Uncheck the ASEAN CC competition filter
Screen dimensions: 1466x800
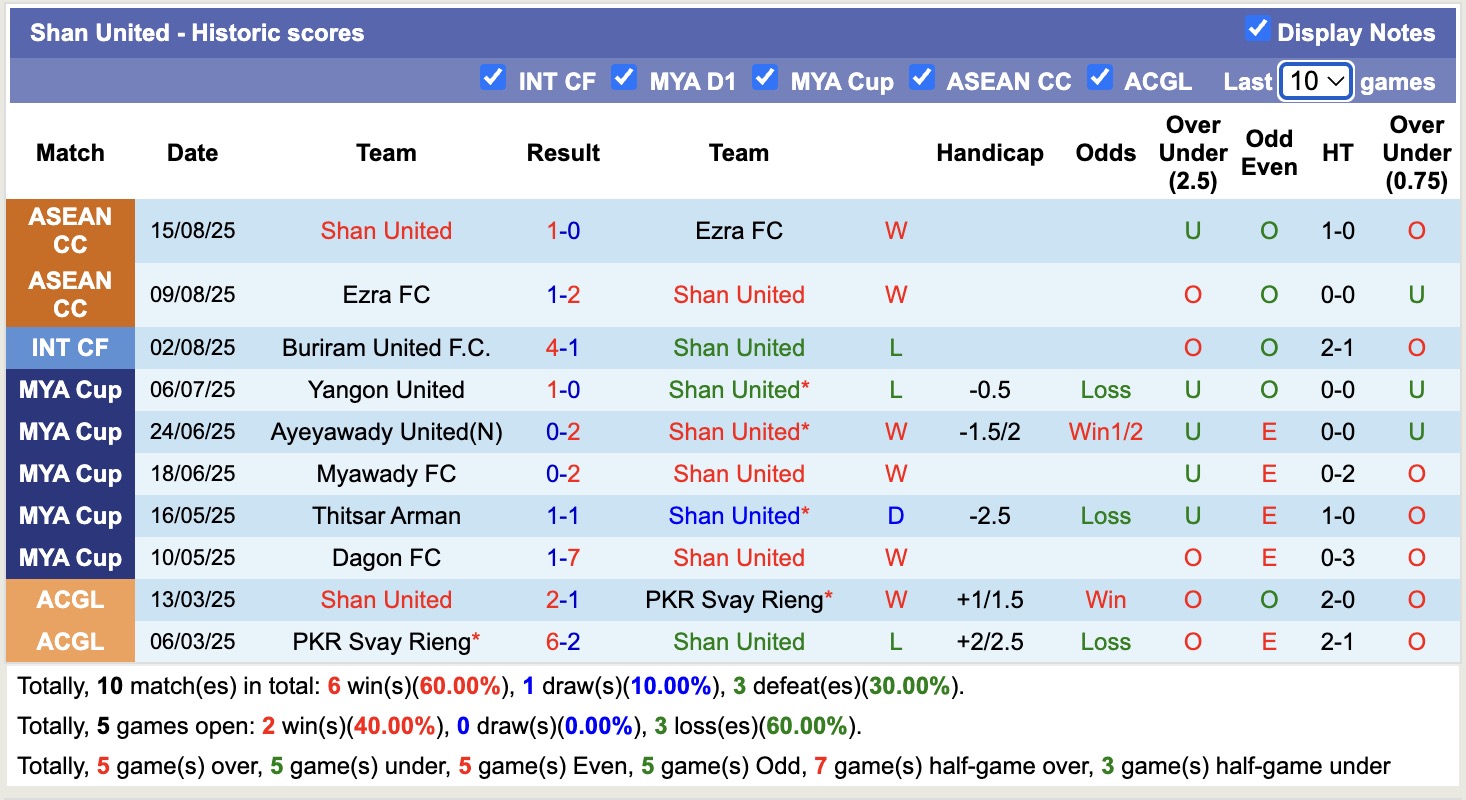pos(921,77)
